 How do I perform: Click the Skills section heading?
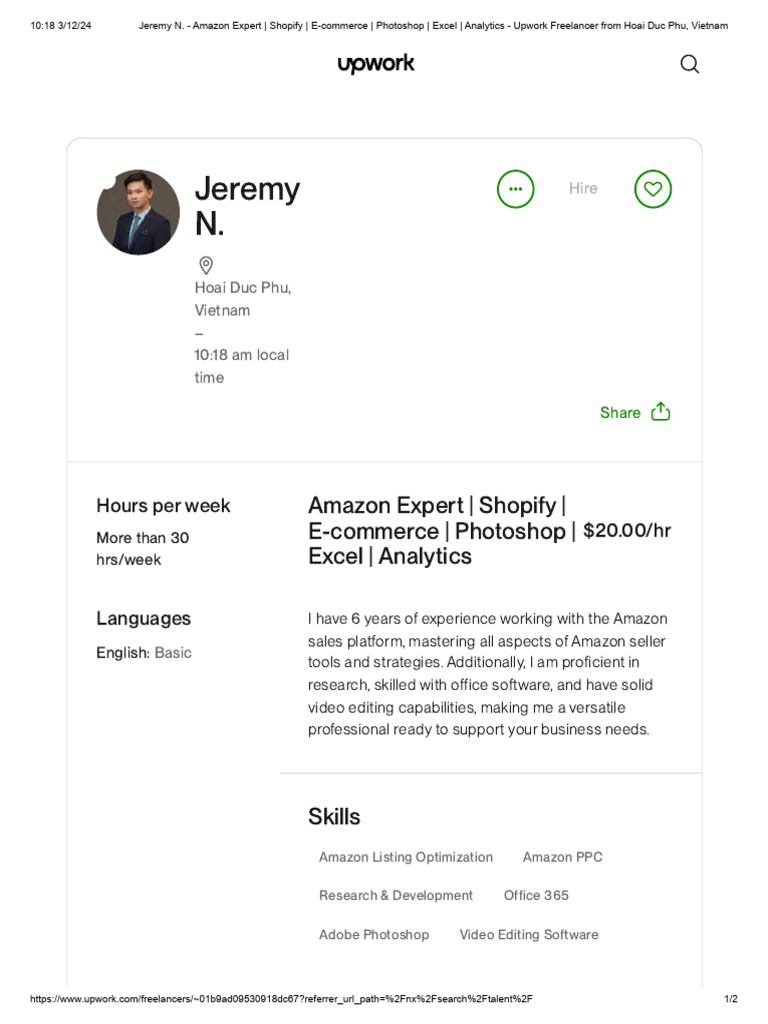(334, 816)
